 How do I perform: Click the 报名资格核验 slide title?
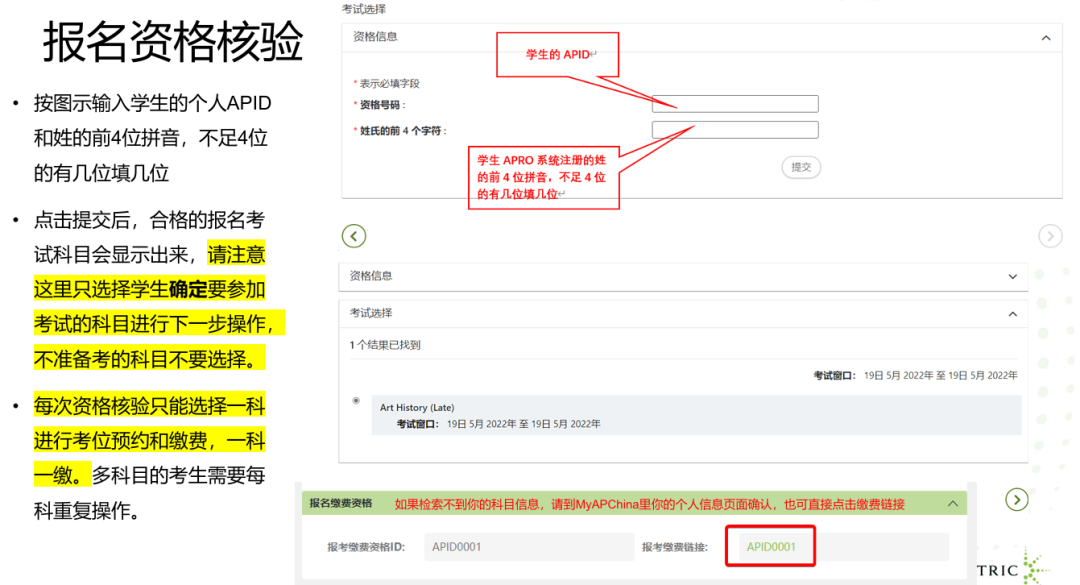pyautogui.click(x=172, y=43)
